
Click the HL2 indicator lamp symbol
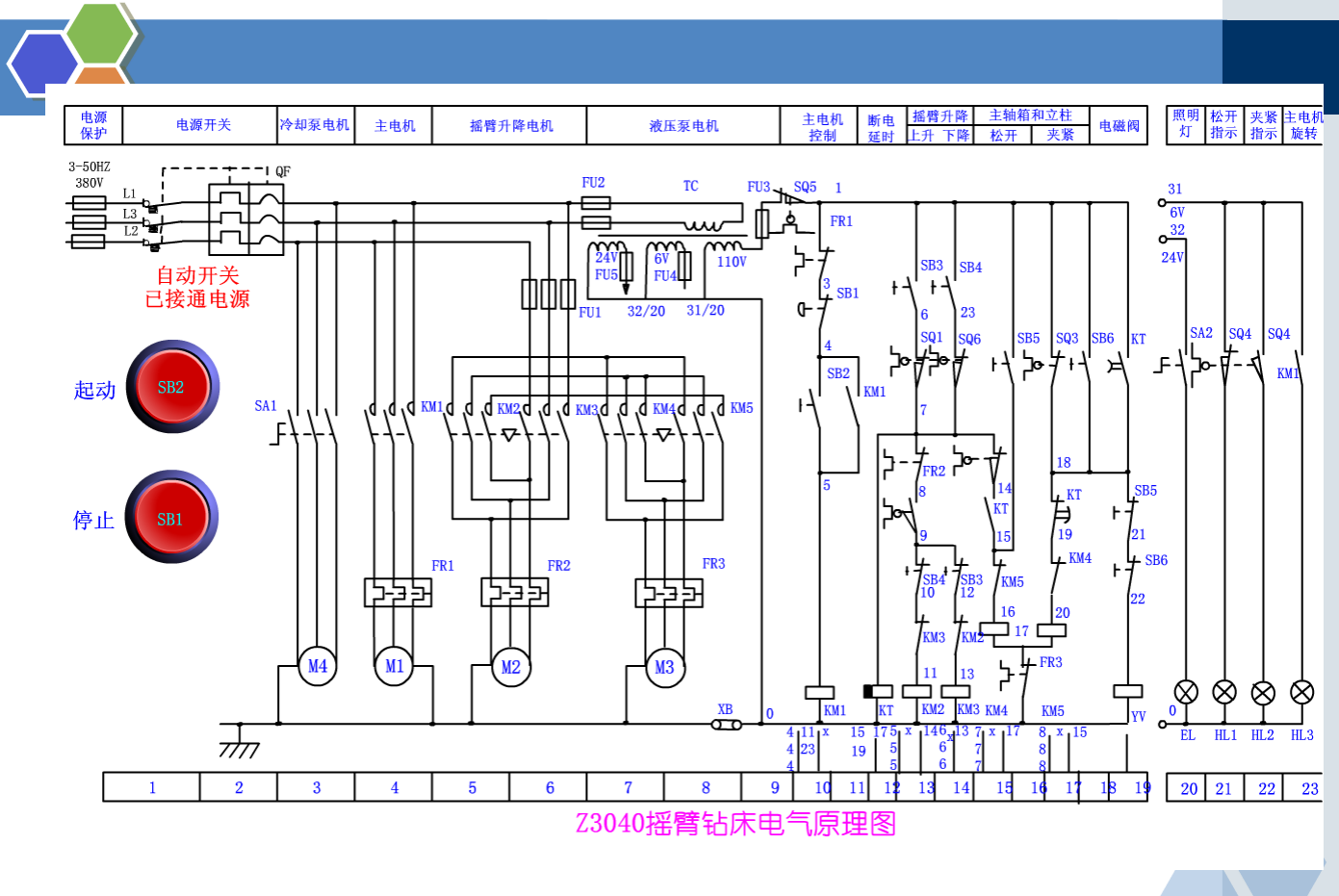pos(1263,692)
